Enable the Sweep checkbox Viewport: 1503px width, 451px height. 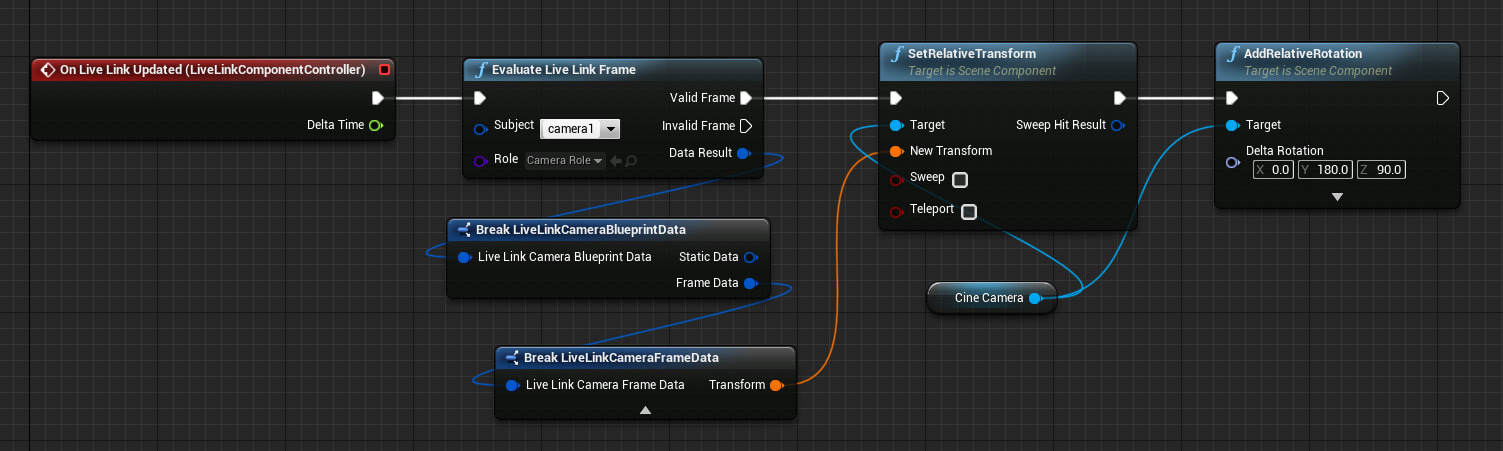pyautogui.click(x=960, y=180)
